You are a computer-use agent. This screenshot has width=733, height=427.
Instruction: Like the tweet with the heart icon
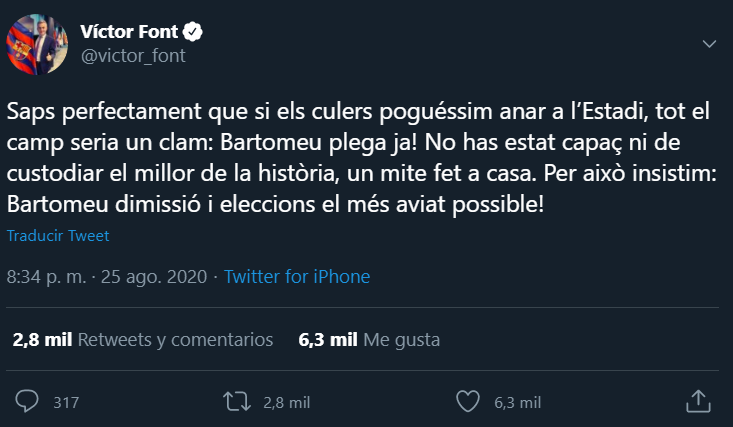468,401
